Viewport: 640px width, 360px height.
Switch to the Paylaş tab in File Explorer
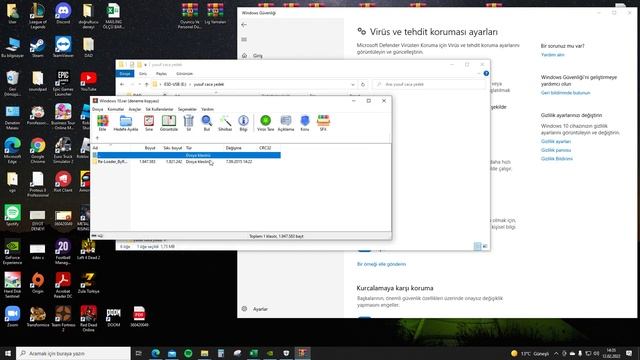click(161, 74)
